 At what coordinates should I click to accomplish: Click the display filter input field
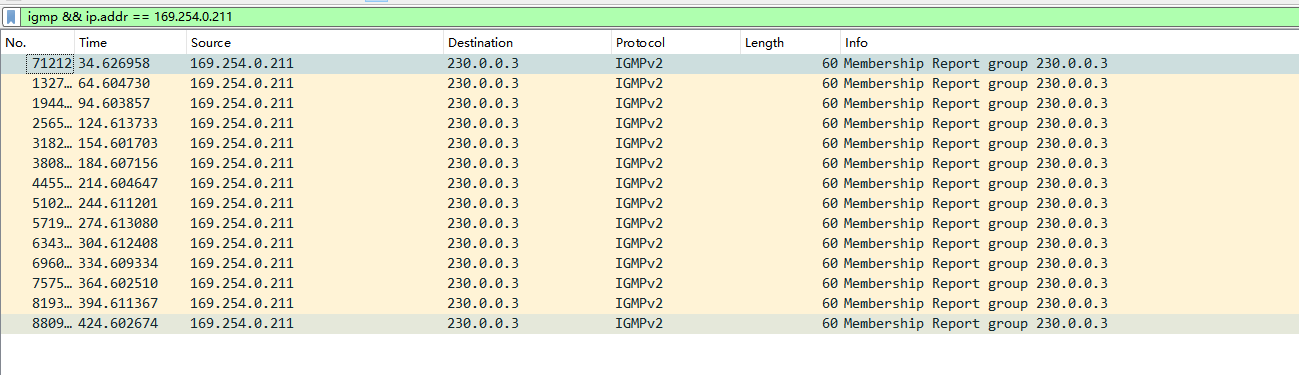[660, 17]
